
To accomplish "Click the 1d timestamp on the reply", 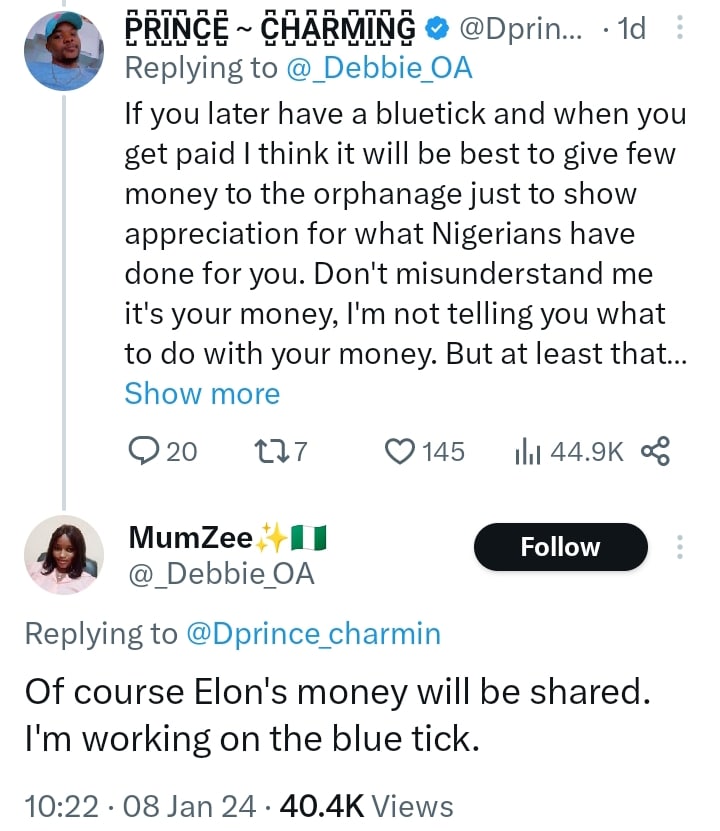I will (x=632, y=30).
